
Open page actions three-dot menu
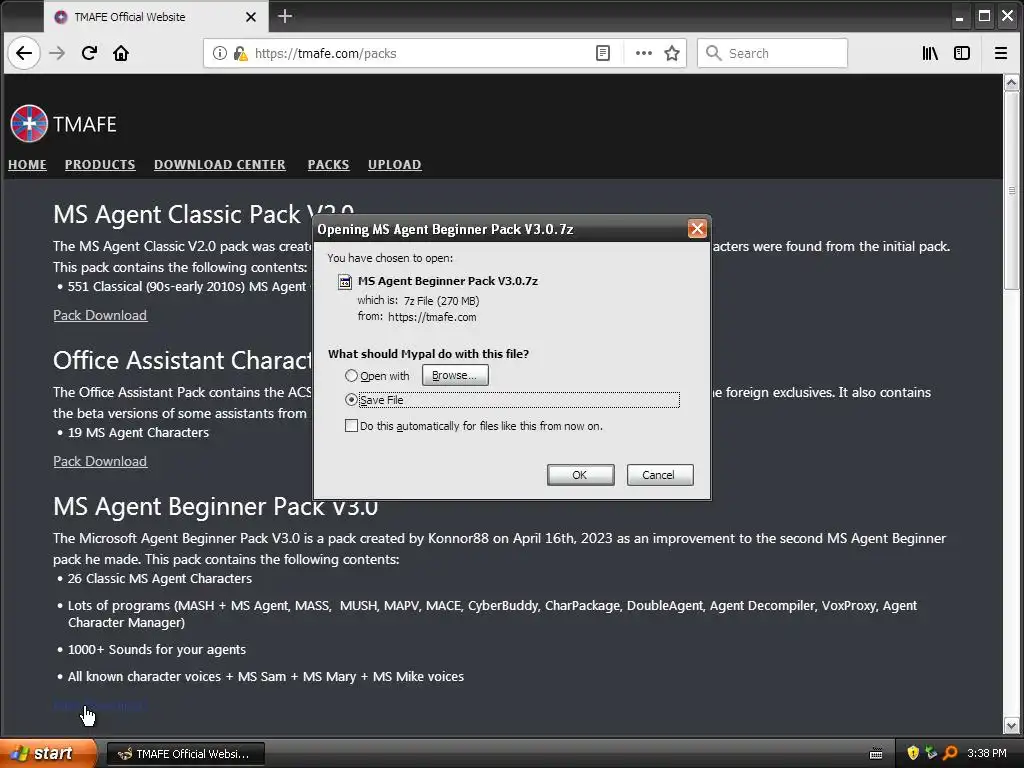[644, 53]
